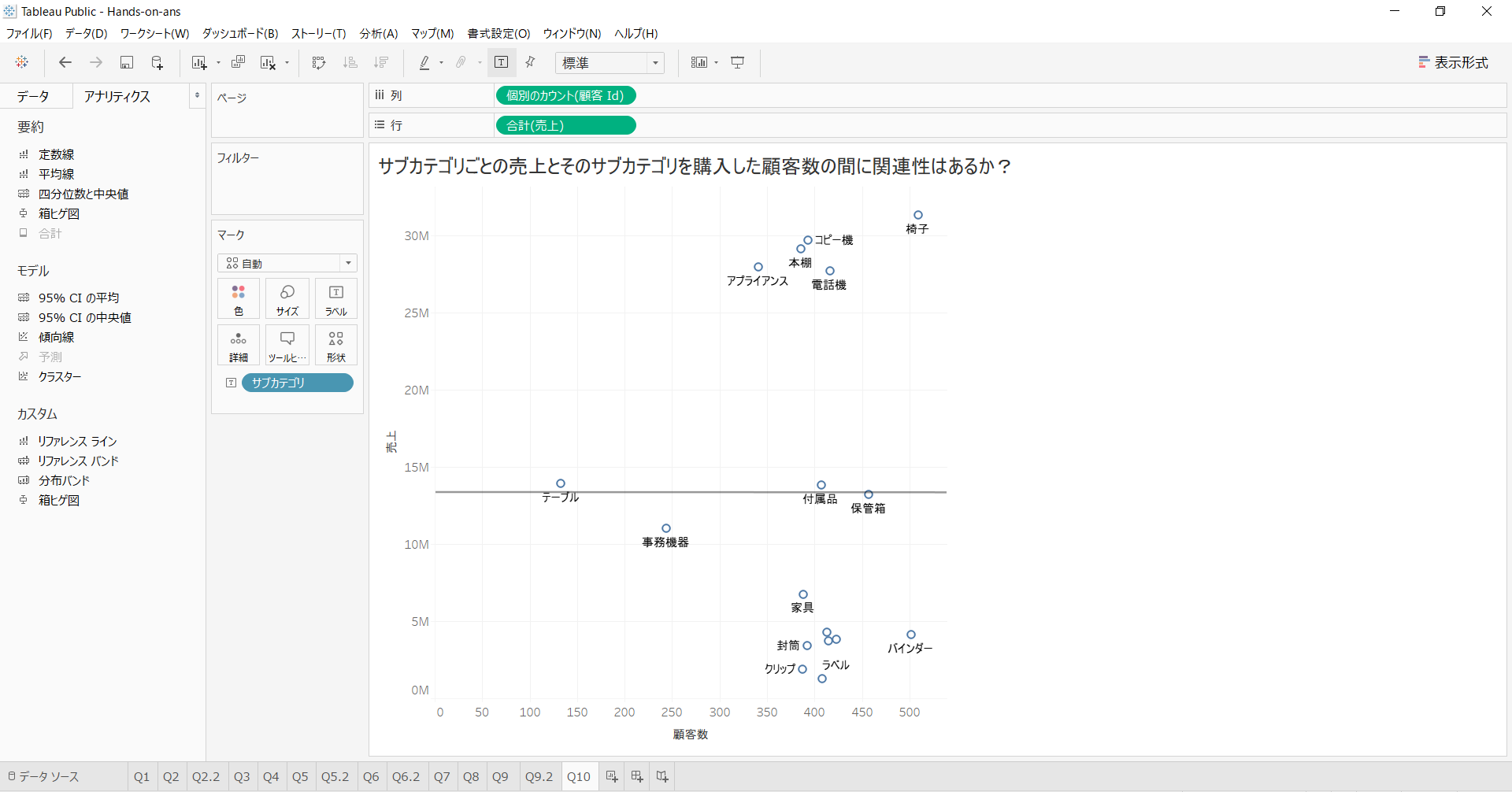Open the 分析 menu
Image resolution: width=1512 pixels, height=792 pixels.
pyautogui.click(x=379, y=33)
